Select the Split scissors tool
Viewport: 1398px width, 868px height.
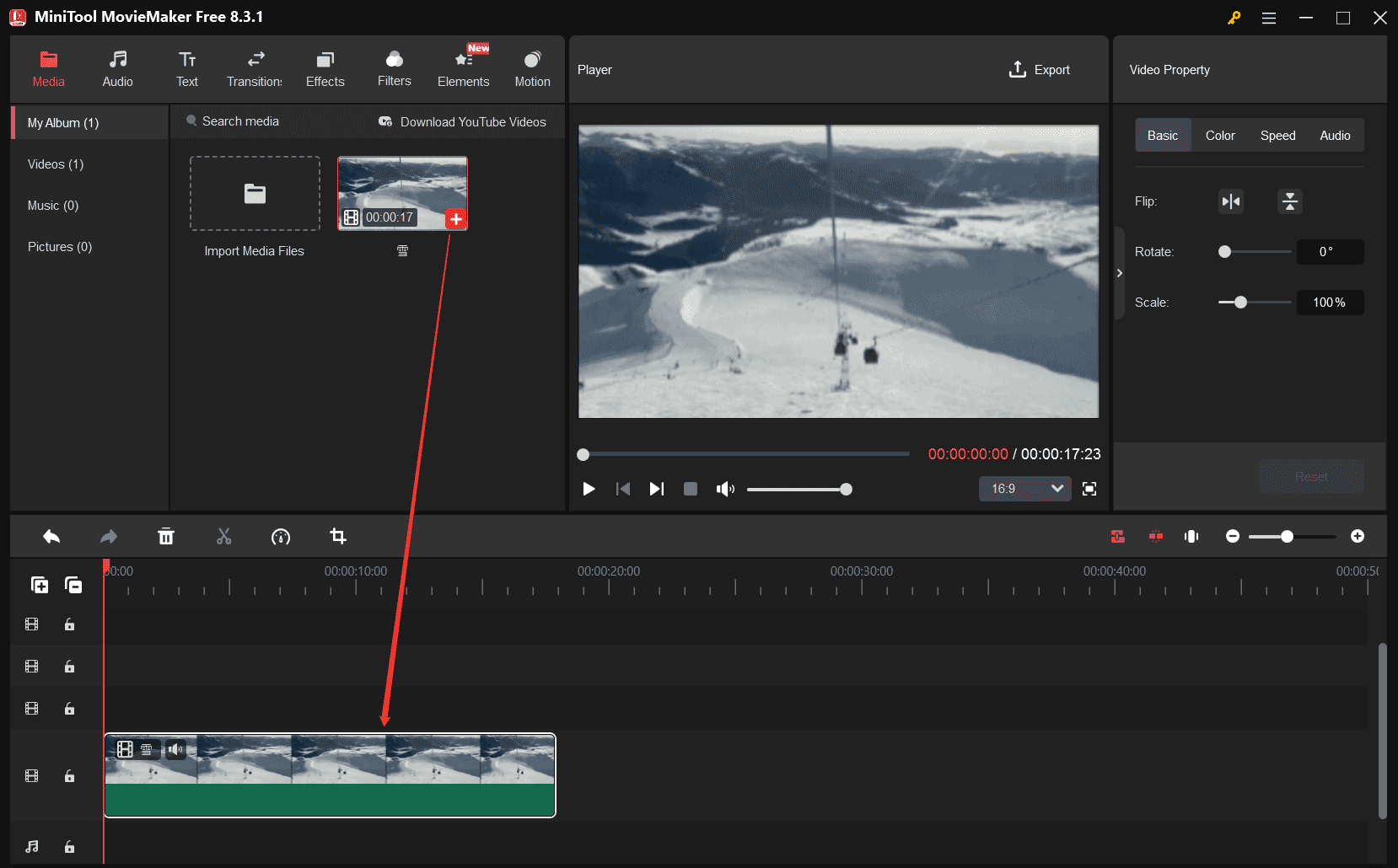tap(223, 536)
